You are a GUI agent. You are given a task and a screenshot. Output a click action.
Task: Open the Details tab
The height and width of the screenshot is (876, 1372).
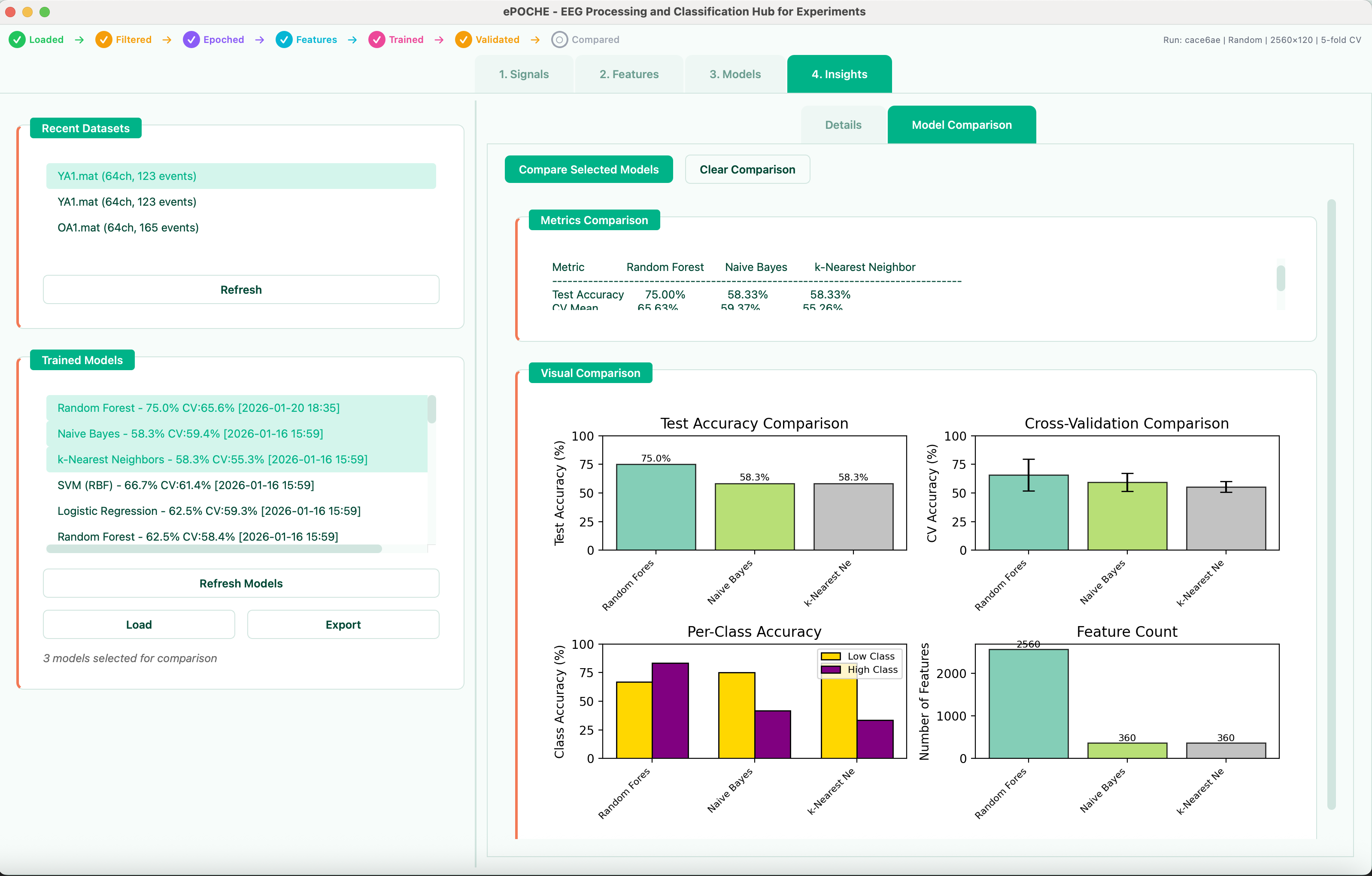843,124
